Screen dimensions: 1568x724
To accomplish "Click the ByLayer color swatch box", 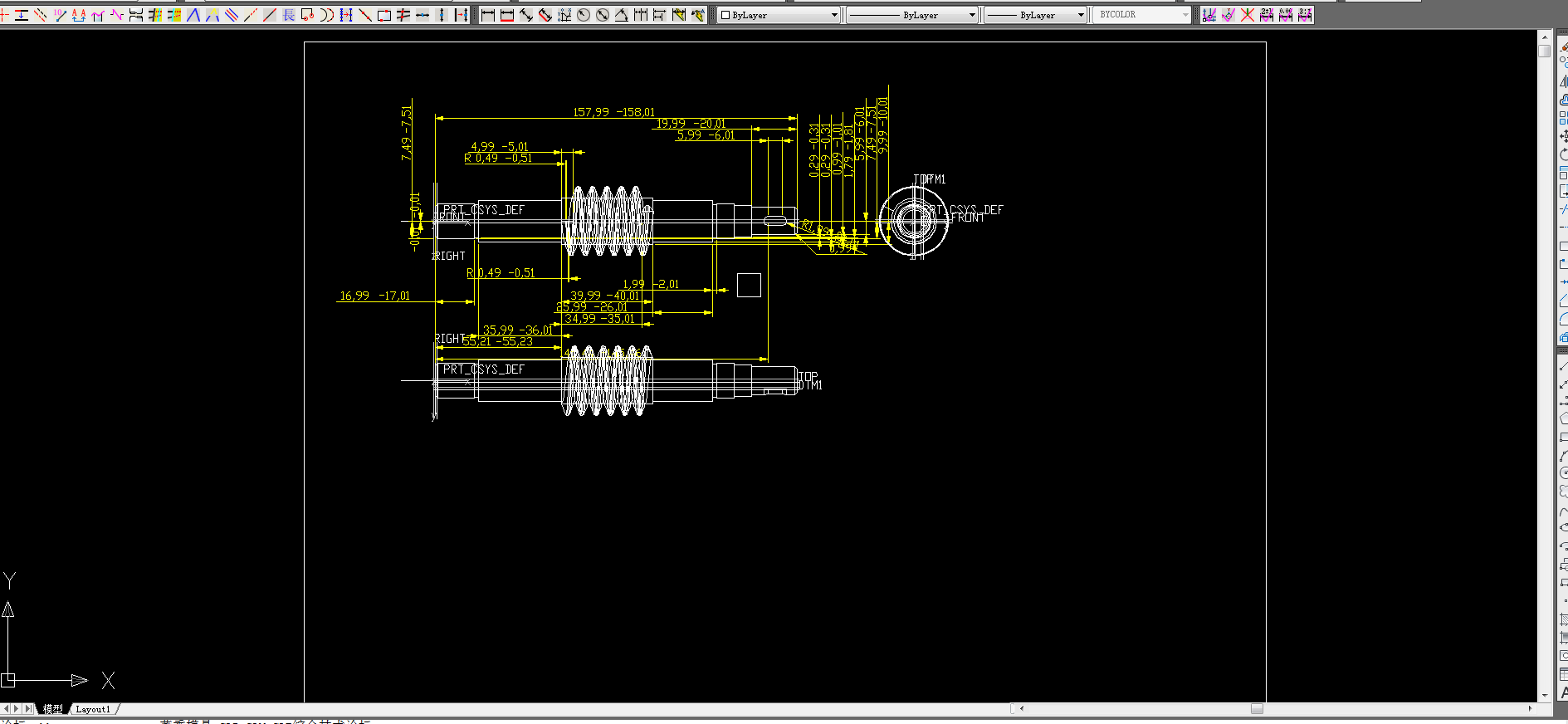I will pos(725,15).
